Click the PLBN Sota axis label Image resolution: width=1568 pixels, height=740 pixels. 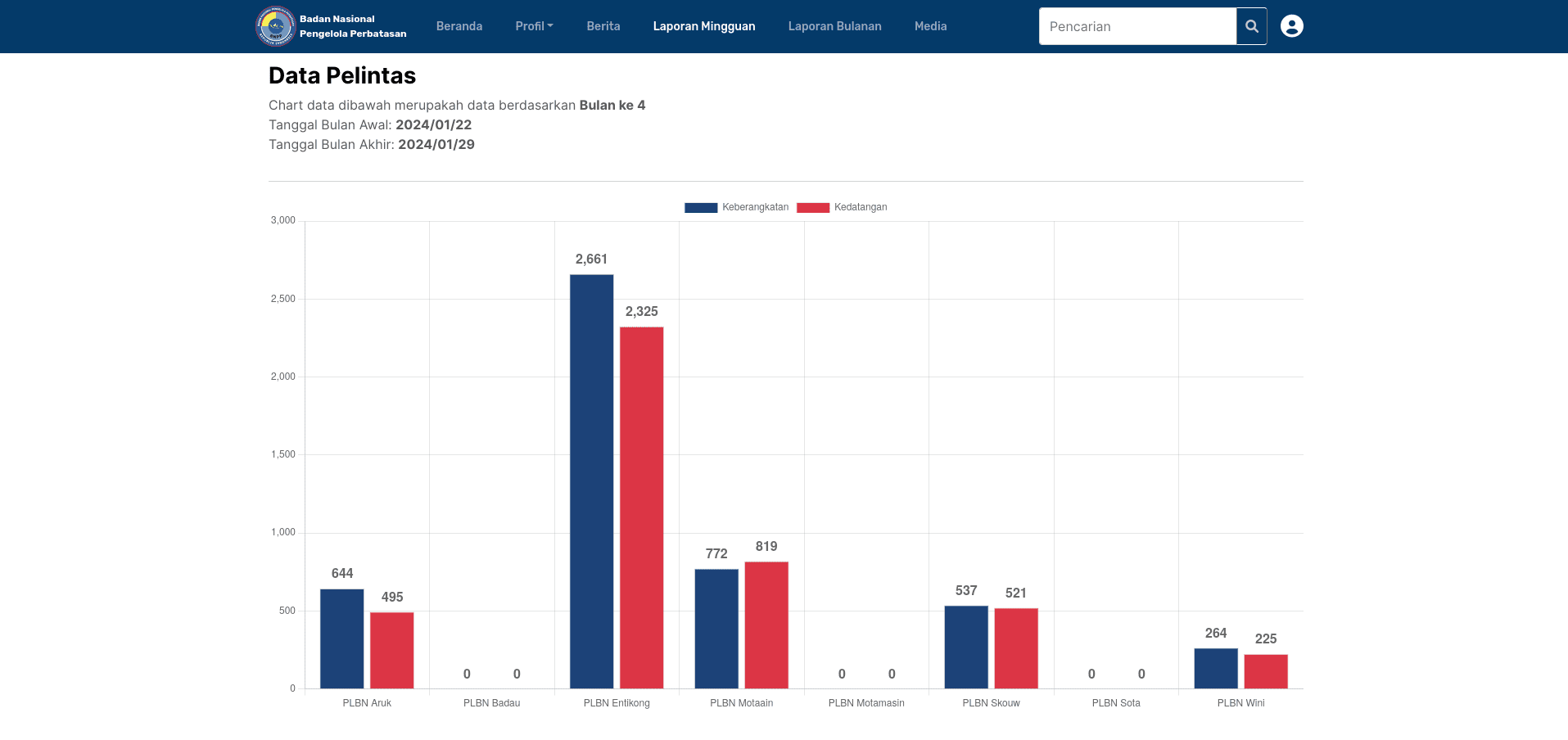pyautogui.click(x=1116, y=703)
